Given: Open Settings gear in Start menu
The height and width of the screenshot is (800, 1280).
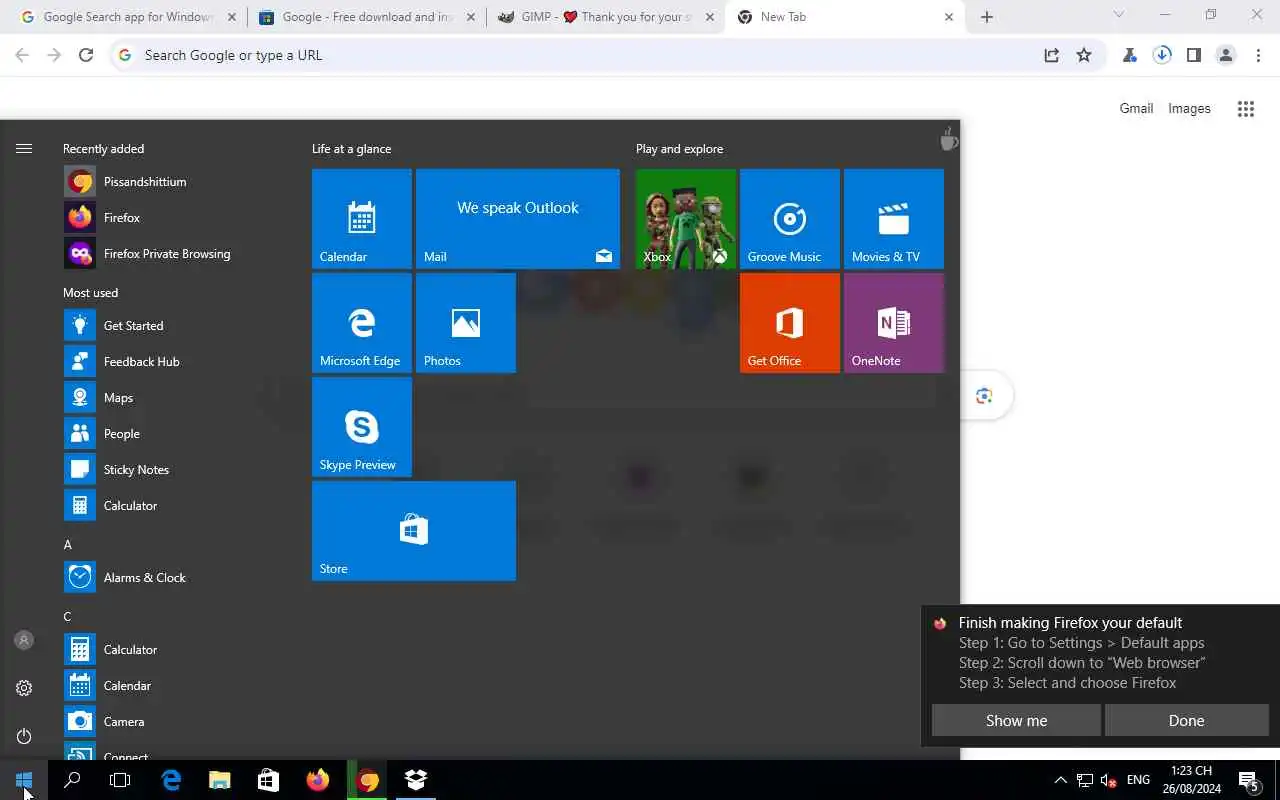Looking at the screenshot, I should 24,688.
